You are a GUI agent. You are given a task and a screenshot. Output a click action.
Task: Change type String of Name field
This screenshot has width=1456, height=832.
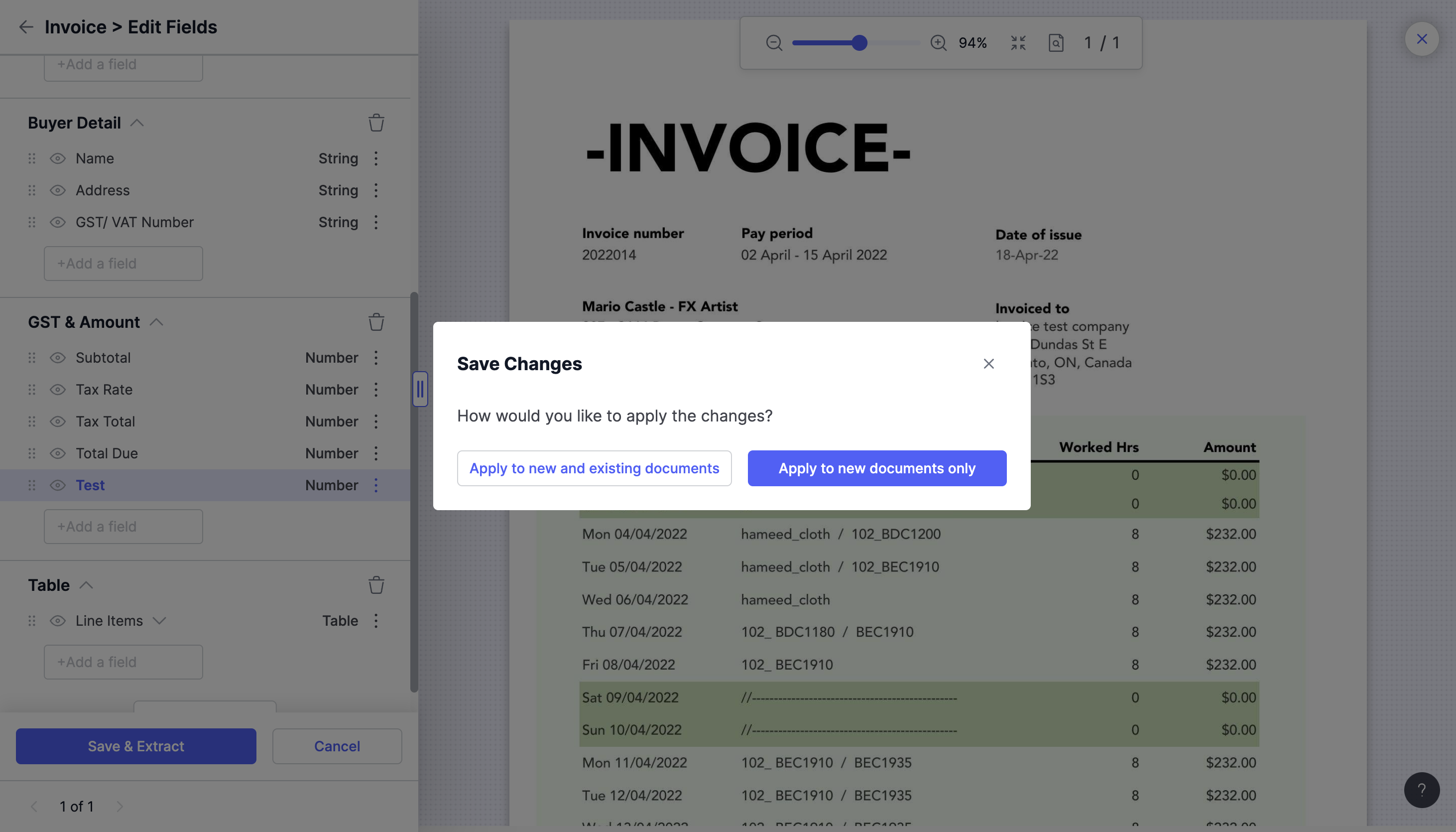[338, 158]
